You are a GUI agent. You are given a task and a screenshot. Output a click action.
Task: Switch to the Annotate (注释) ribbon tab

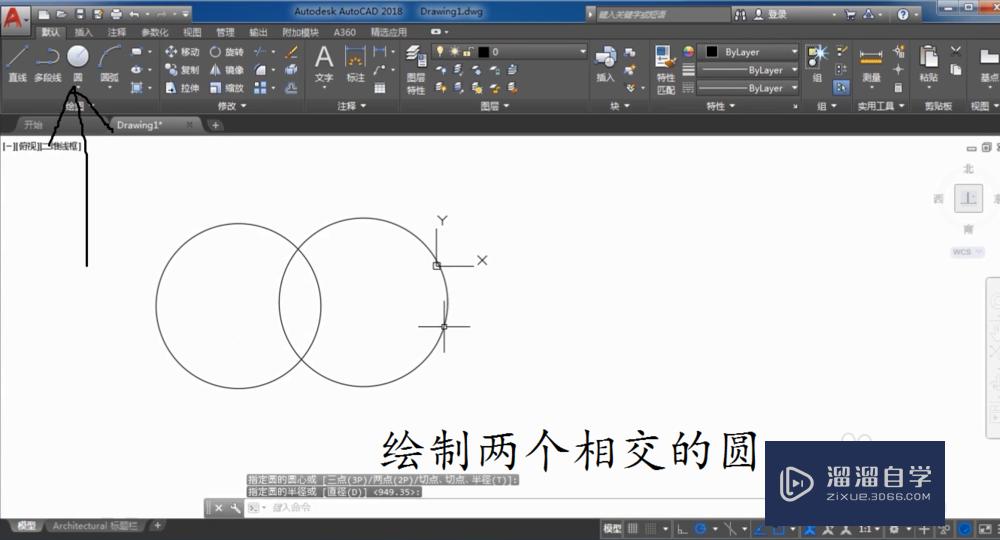(117, 32)
